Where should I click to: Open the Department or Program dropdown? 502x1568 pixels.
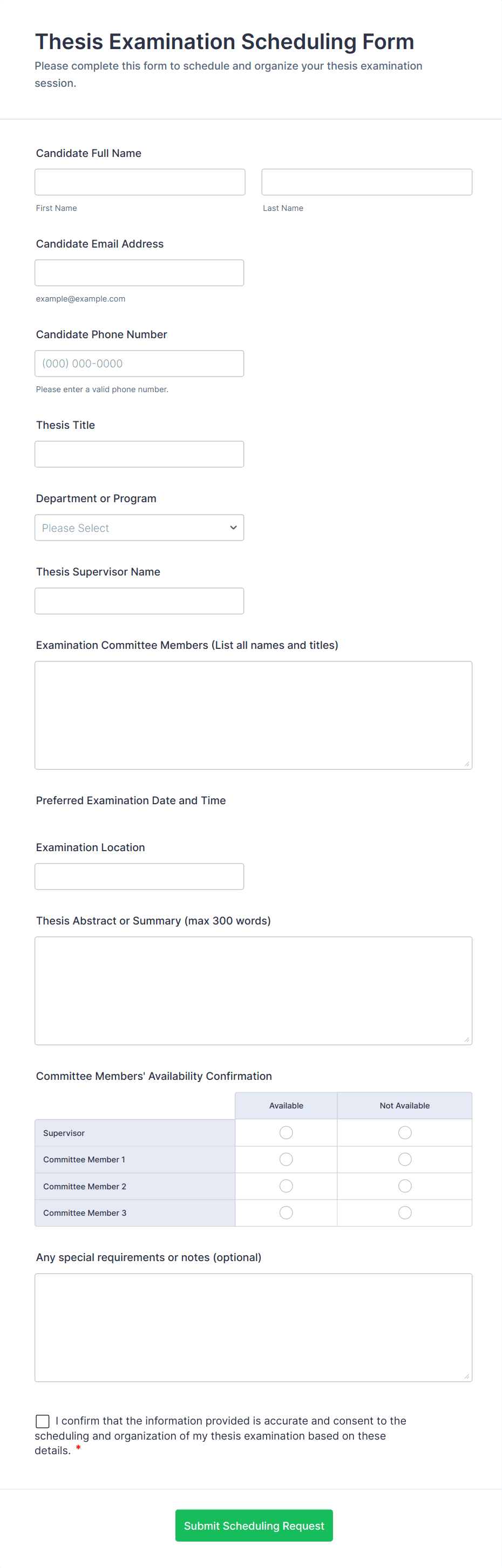pos(139,528)
